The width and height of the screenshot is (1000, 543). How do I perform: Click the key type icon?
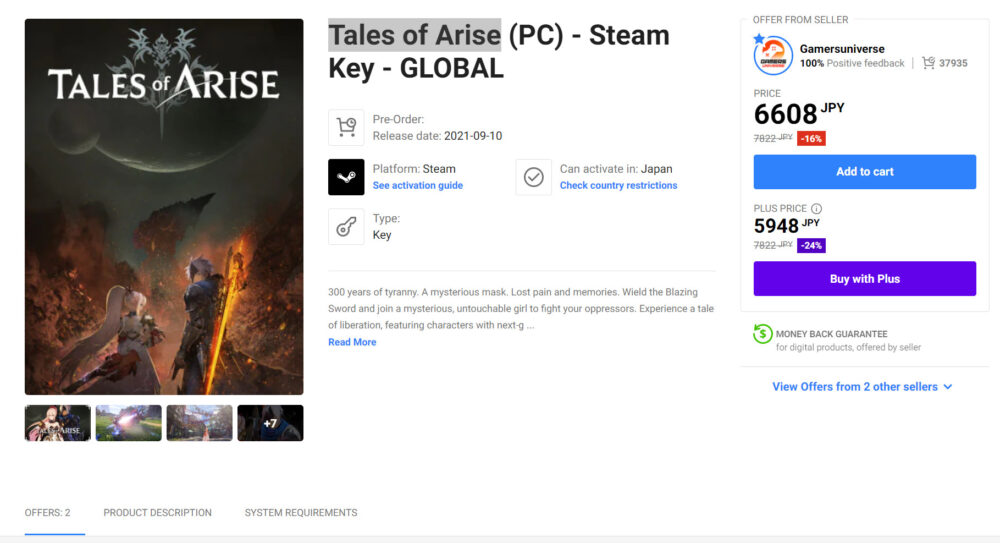coord(346,227)
